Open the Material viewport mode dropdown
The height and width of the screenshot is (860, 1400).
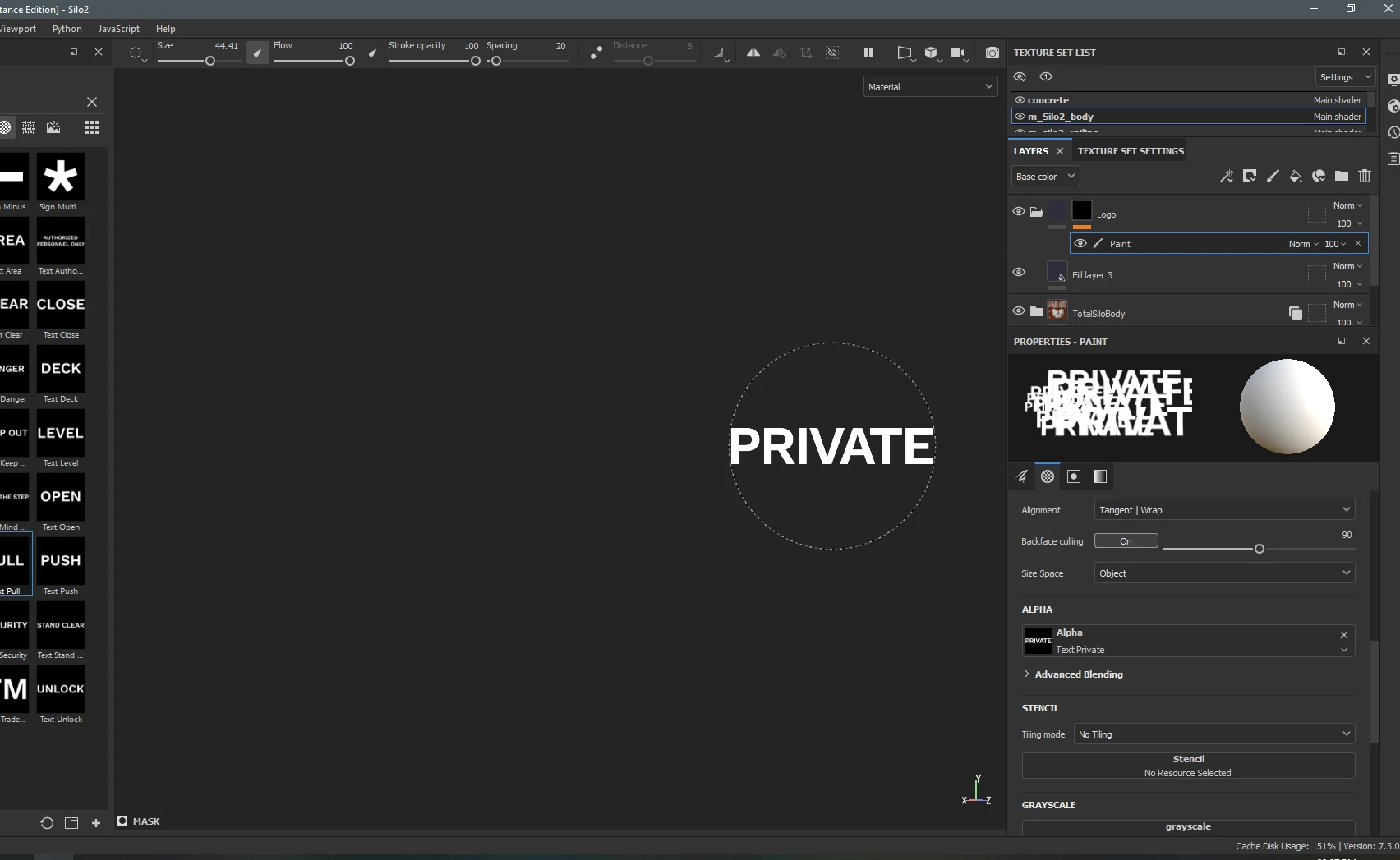930,86
